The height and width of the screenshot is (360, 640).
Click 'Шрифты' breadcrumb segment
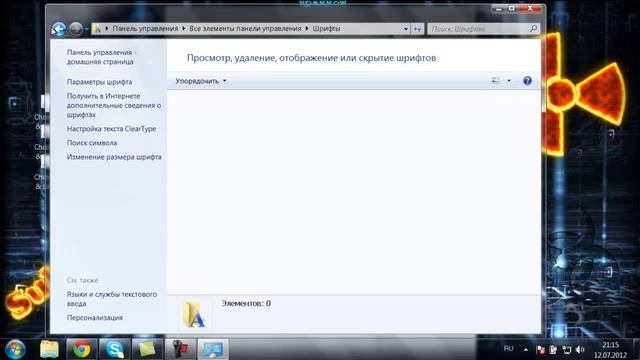coord(326,29)
